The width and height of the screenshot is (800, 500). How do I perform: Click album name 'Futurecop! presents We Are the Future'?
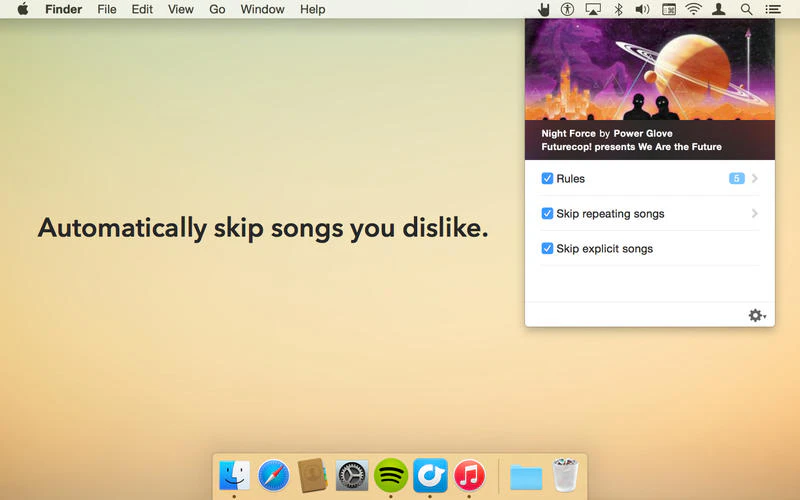pyautogui.click(x=632, y=147)
